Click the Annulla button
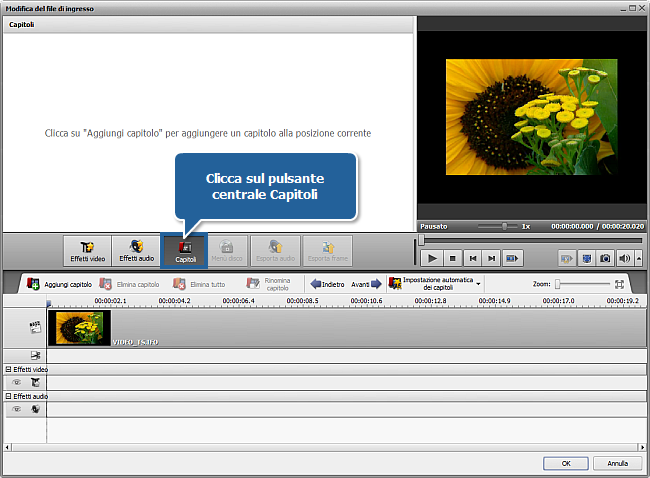Screen dimensions: 650x478 pyautogui.click(x=617, y=464)
